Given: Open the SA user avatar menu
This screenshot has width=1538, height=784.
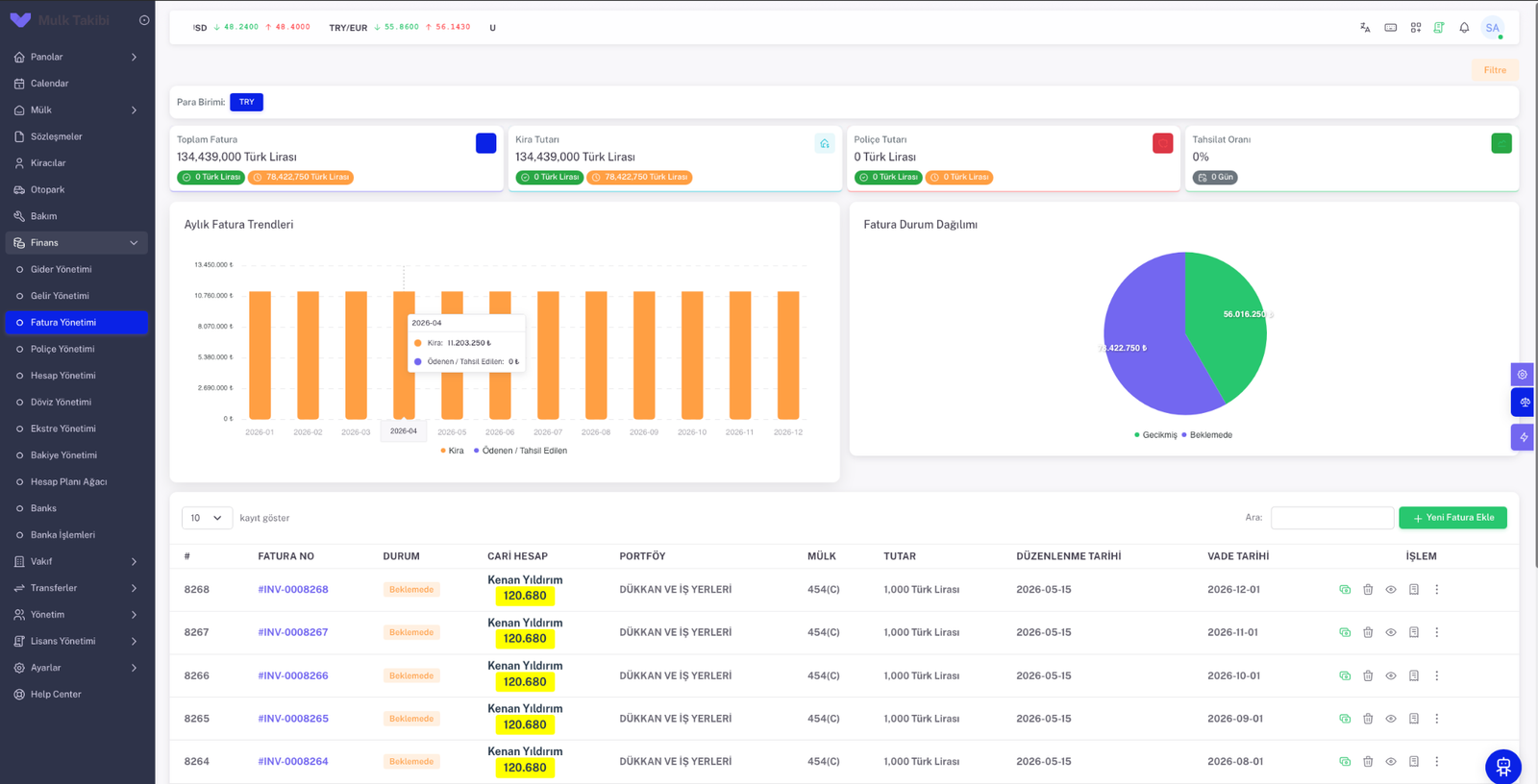Looking at the screenshot, I should click(1492, 28).
